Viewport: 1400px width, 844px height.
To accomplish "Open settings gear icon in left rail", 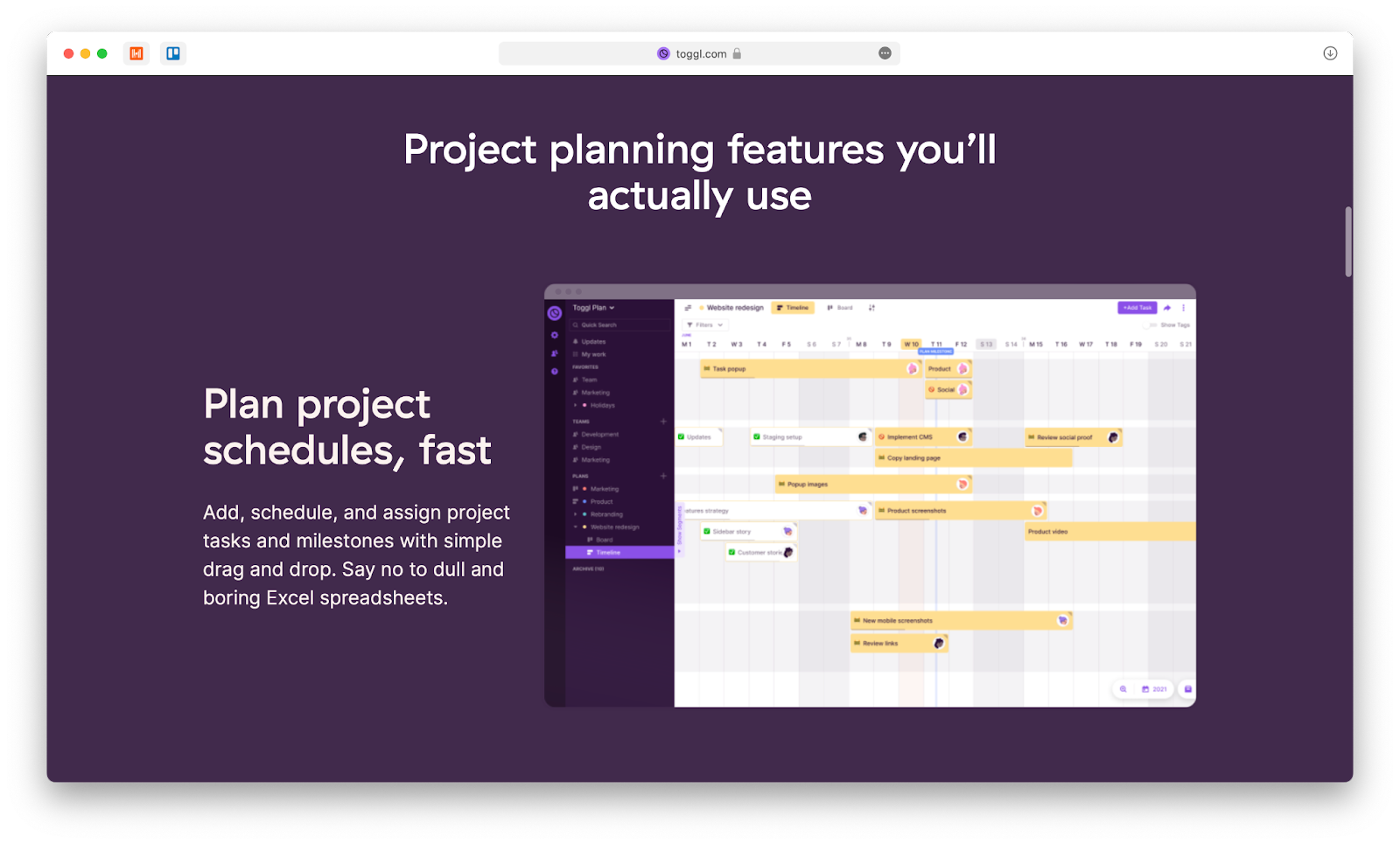I will tap(555, 335).
